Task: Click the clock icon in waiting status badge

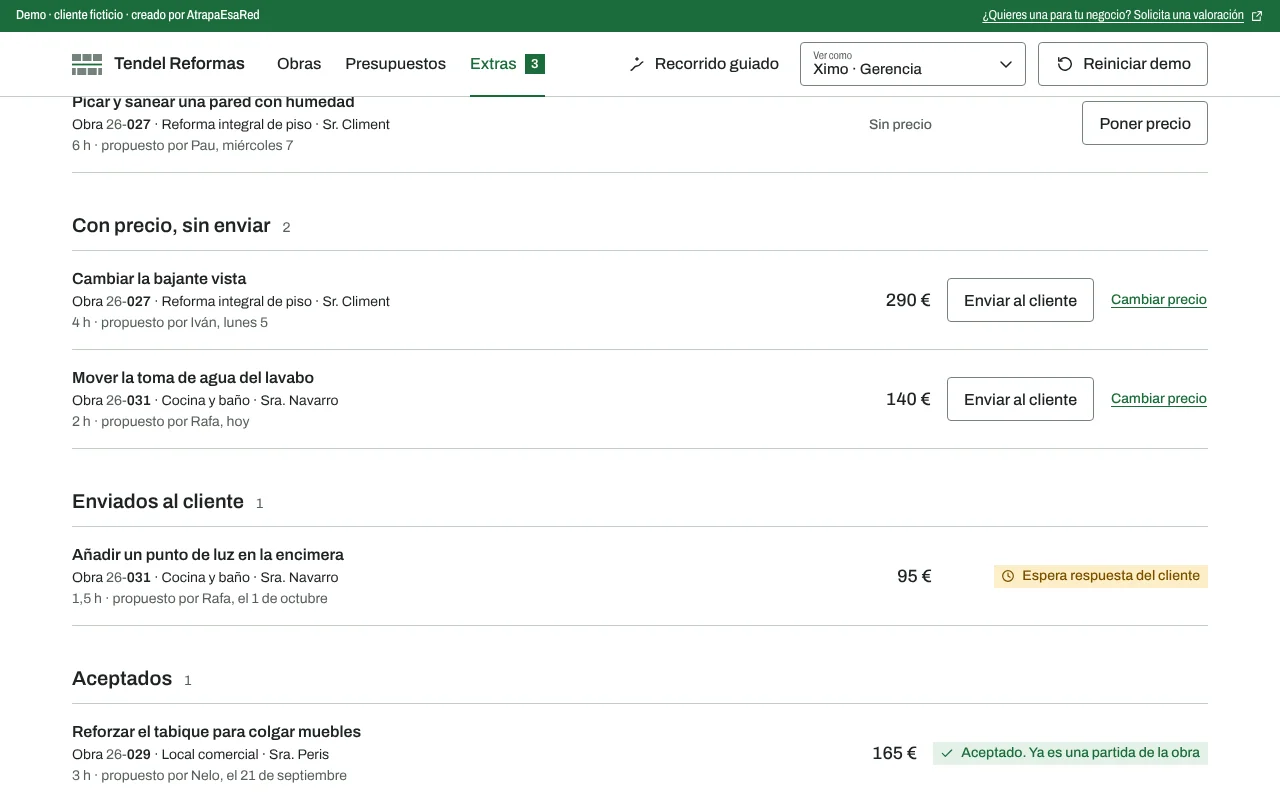Action: [1008, 576]
